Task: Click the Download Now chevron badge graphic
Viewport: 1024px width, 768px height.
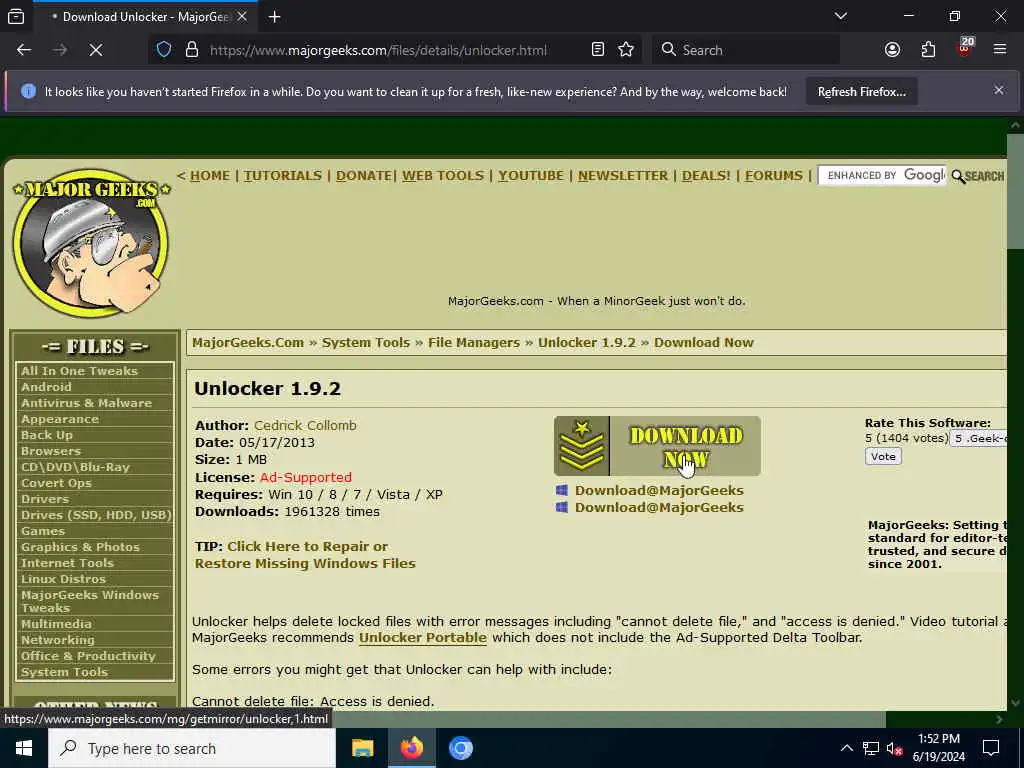Action: [x=581, y=446]
